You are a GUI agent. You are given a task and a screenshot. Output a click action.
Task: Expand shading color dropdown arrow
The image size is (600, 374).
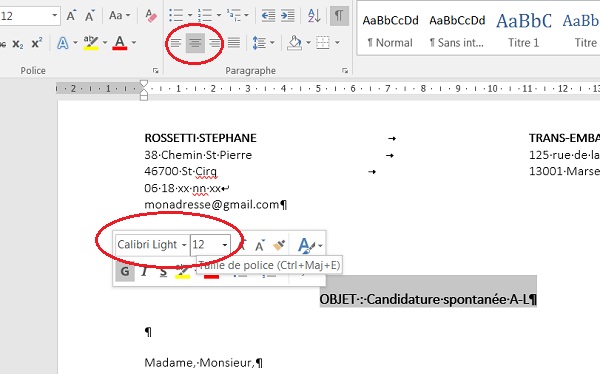[308, 43]
